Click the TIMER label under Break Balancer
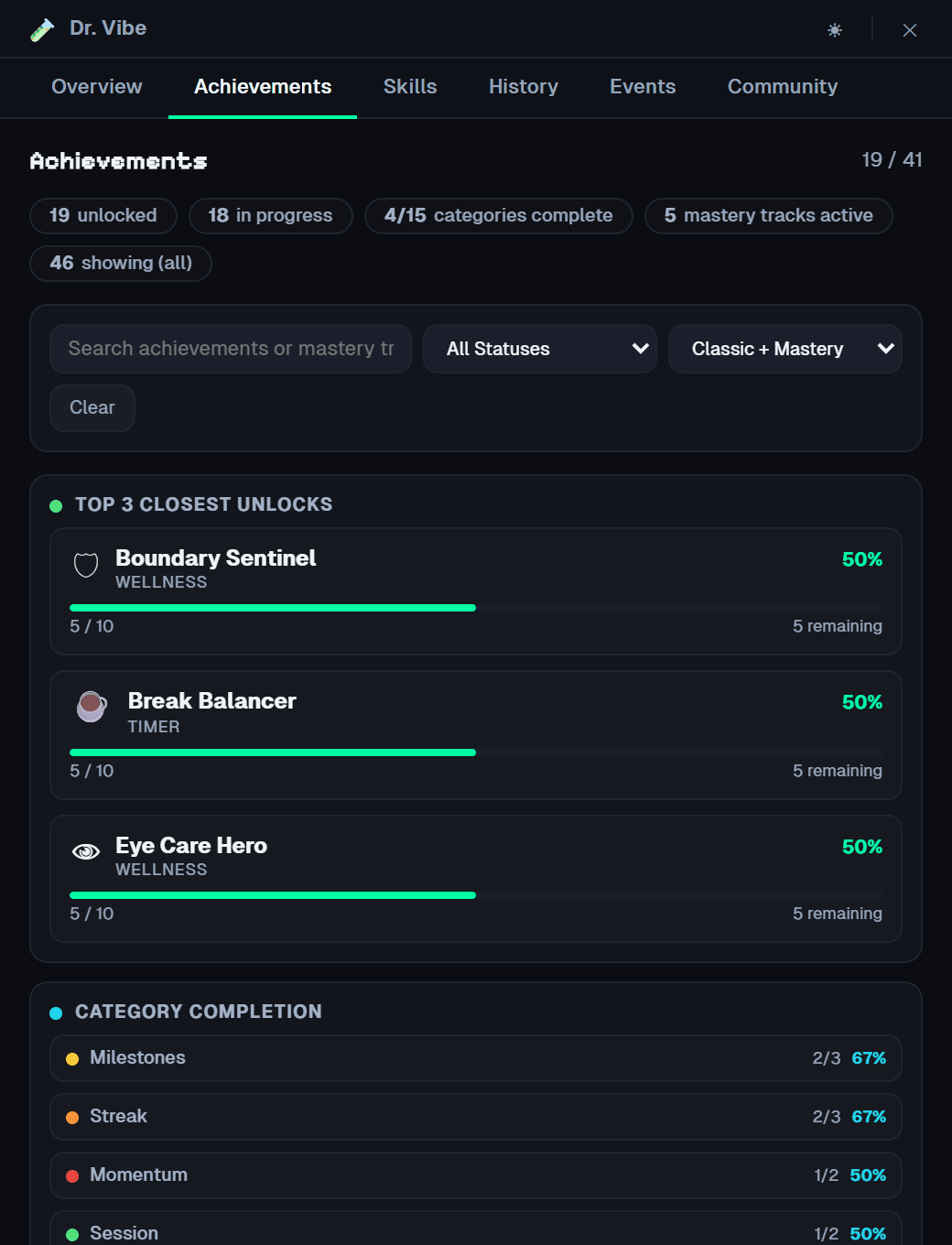Screen dimensions: 952x1245 [154, 727]
